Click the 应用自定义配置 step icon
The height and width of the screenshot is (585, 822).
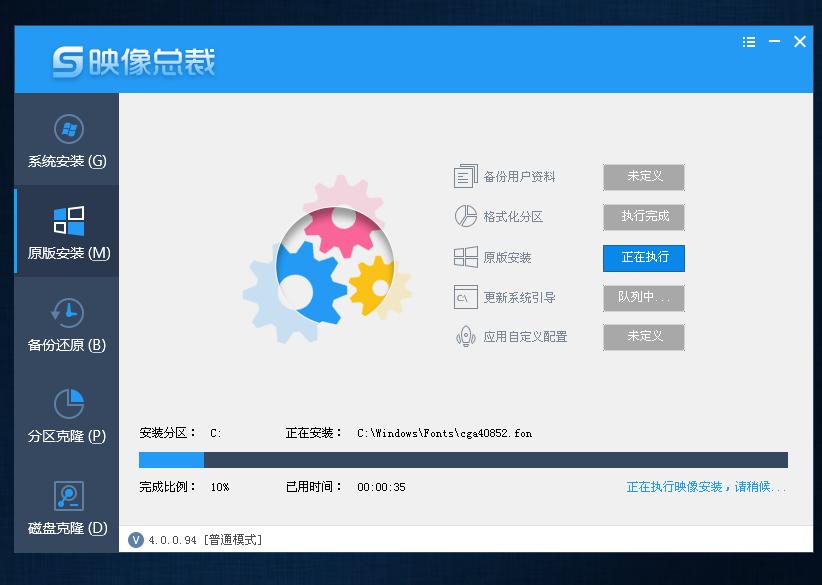[466, 337]
